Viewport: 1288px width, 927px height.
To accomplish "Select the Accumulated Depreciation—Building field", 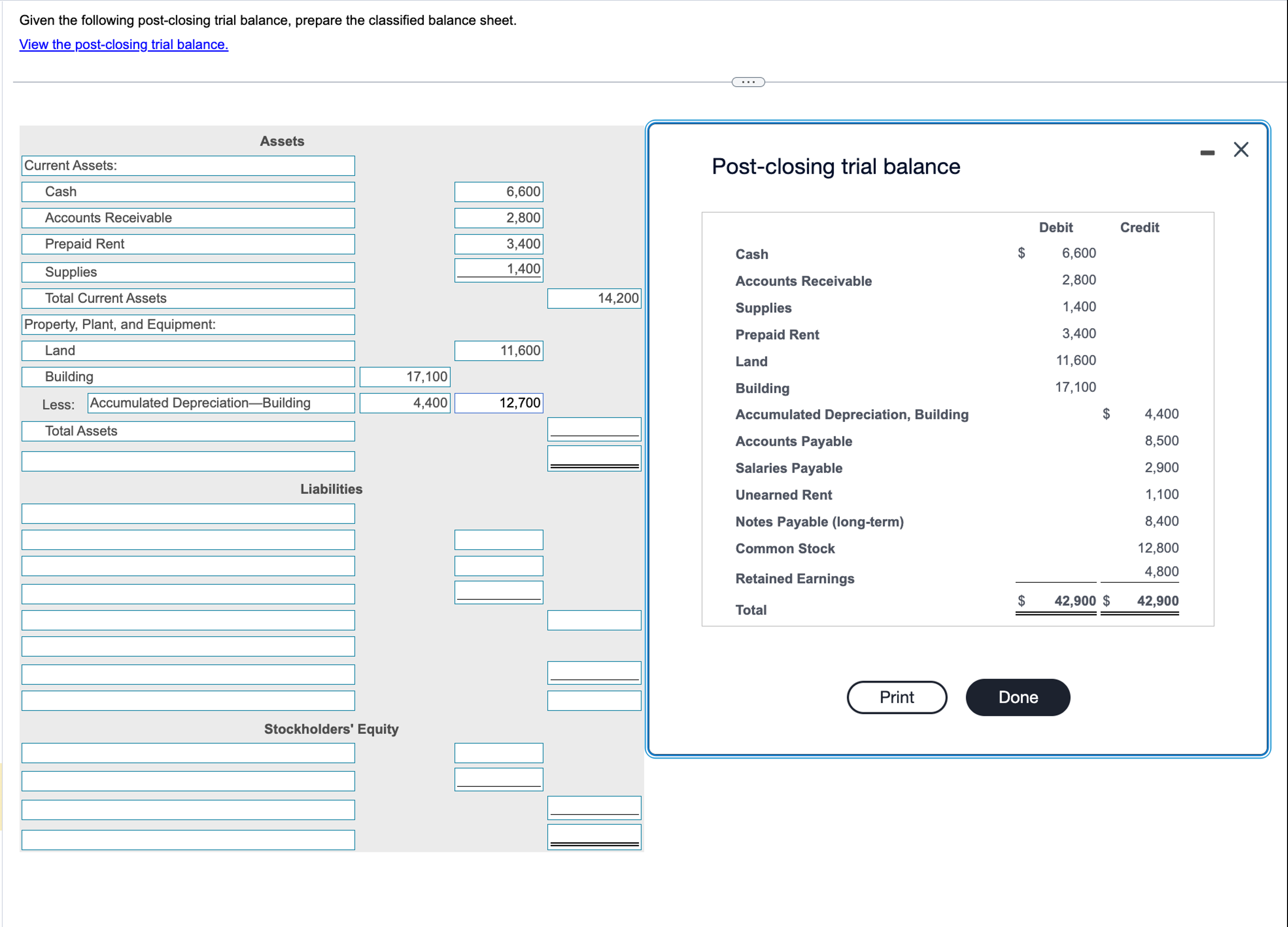I will point(221,403).
